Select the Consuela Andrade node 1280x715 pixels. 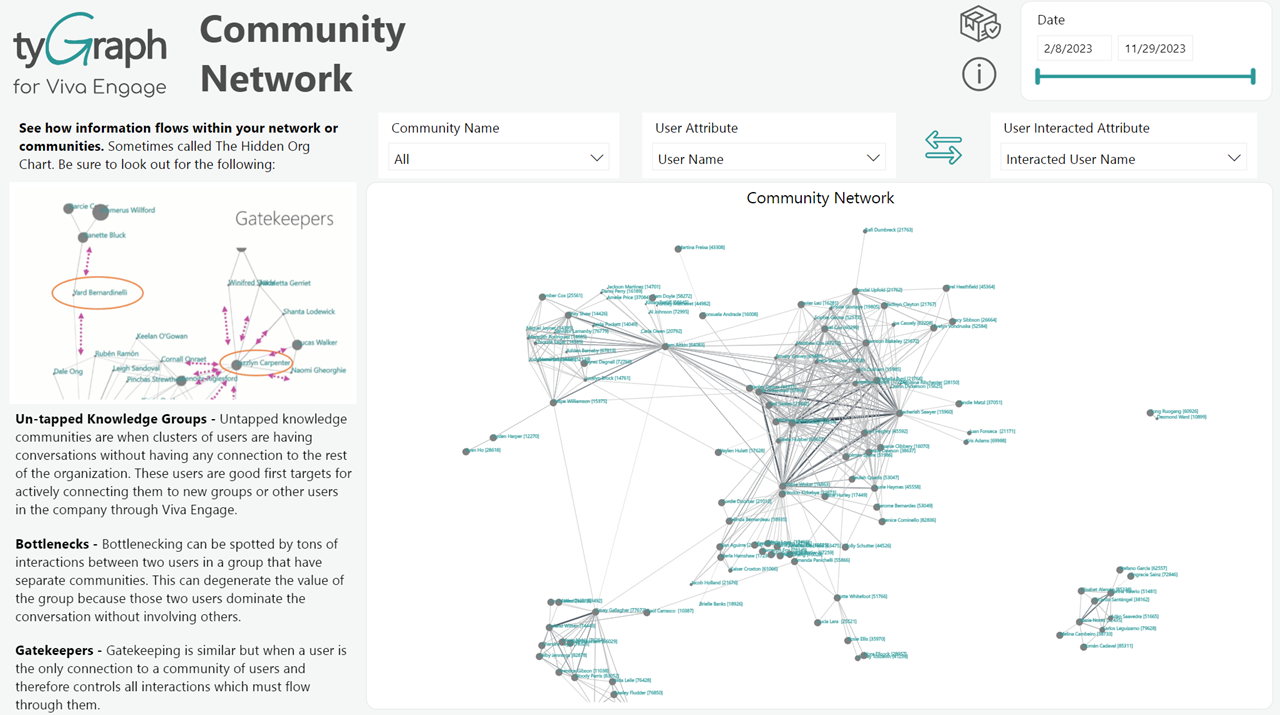click(703, 315)
